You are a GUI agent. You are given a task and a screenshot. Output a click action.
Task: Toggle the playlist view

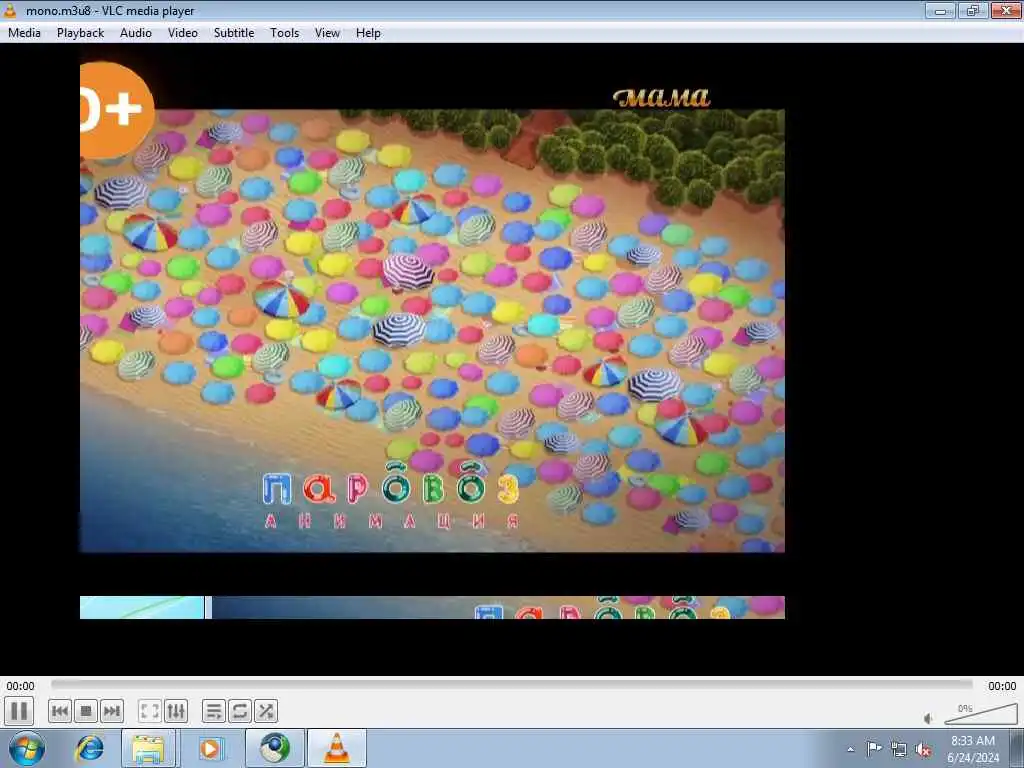[x=214, y=711]
